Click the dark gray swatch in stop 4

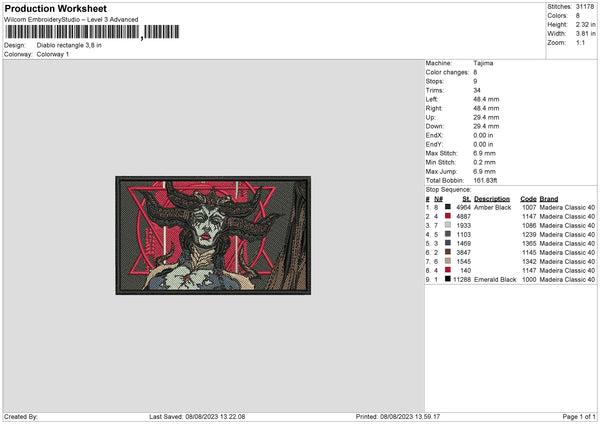(x=448, y=234)
